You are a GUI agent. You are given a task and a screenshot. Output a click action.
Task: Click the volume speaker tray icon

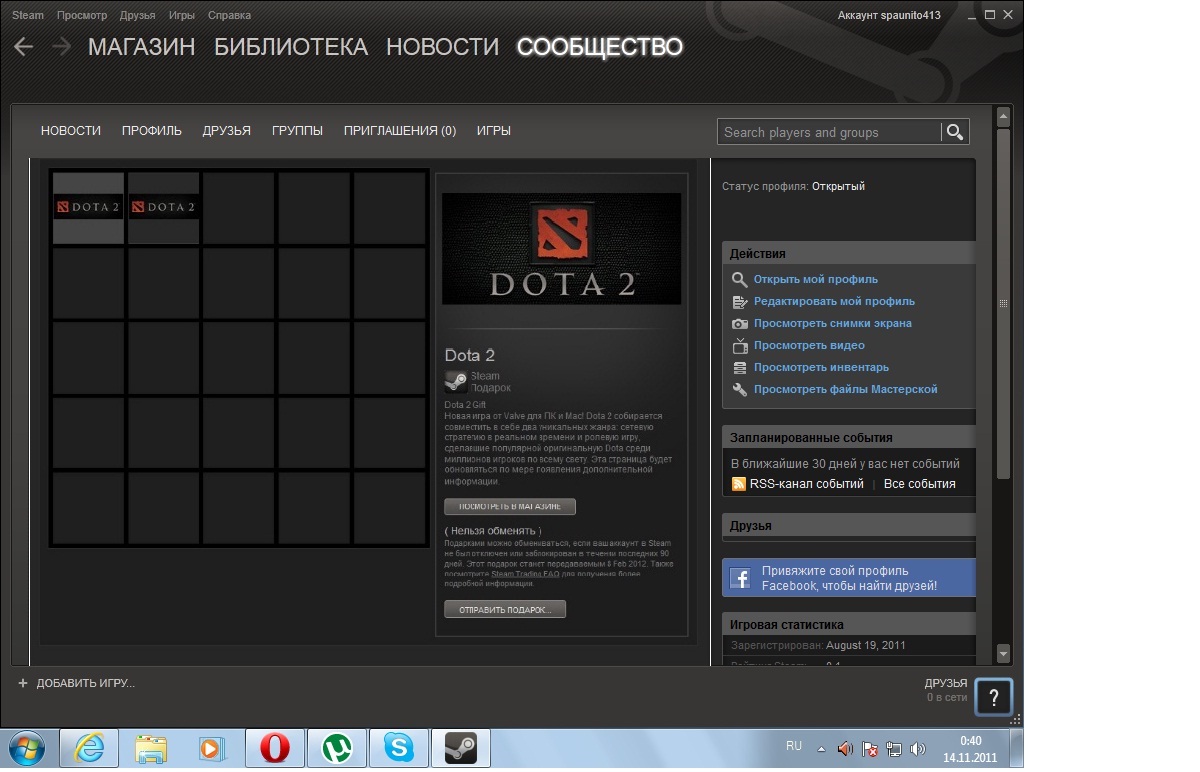tap(918, 748)
